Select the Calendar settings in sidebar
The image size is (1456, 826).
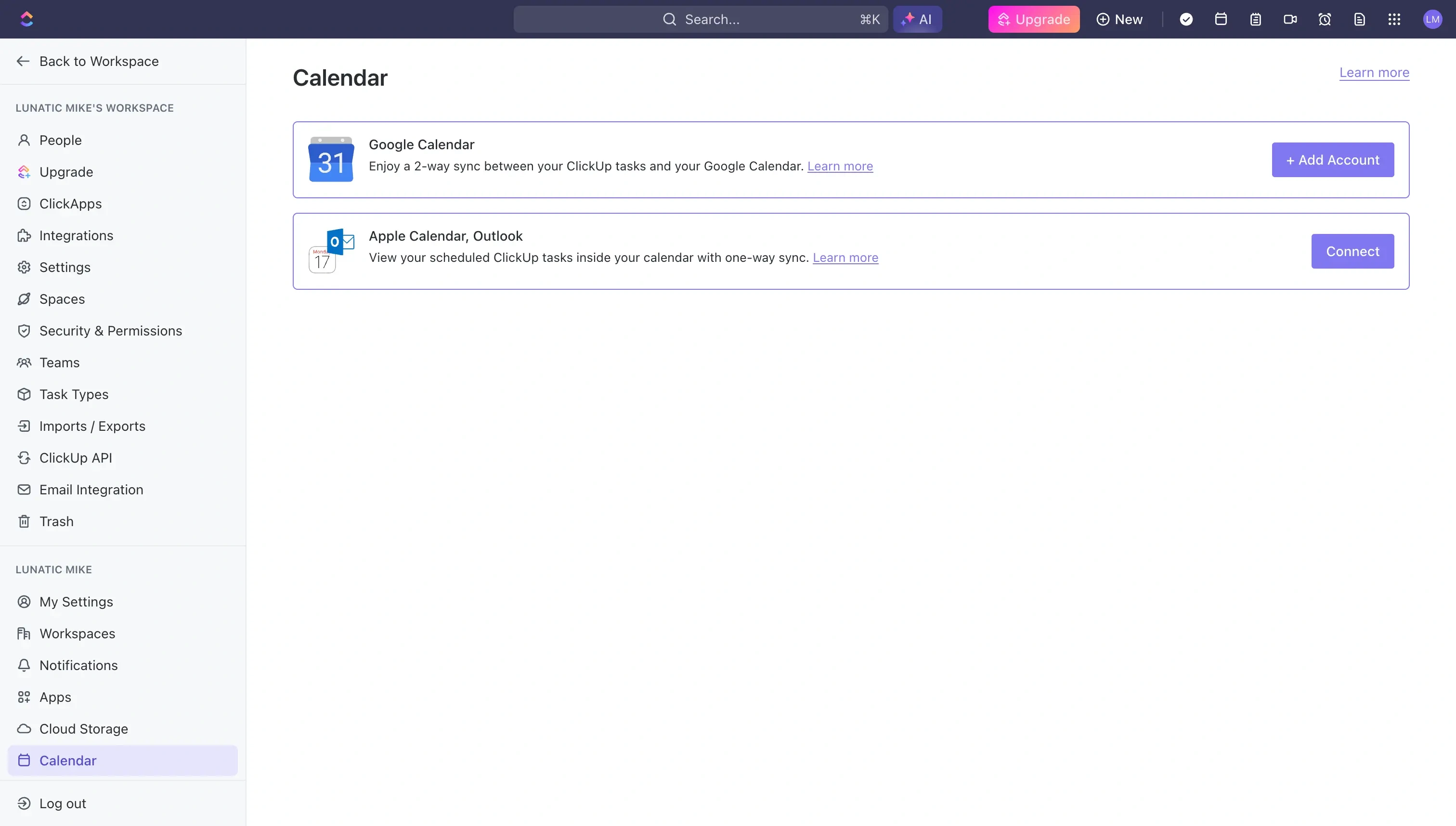pyautogui.click(x=67, y=761)
